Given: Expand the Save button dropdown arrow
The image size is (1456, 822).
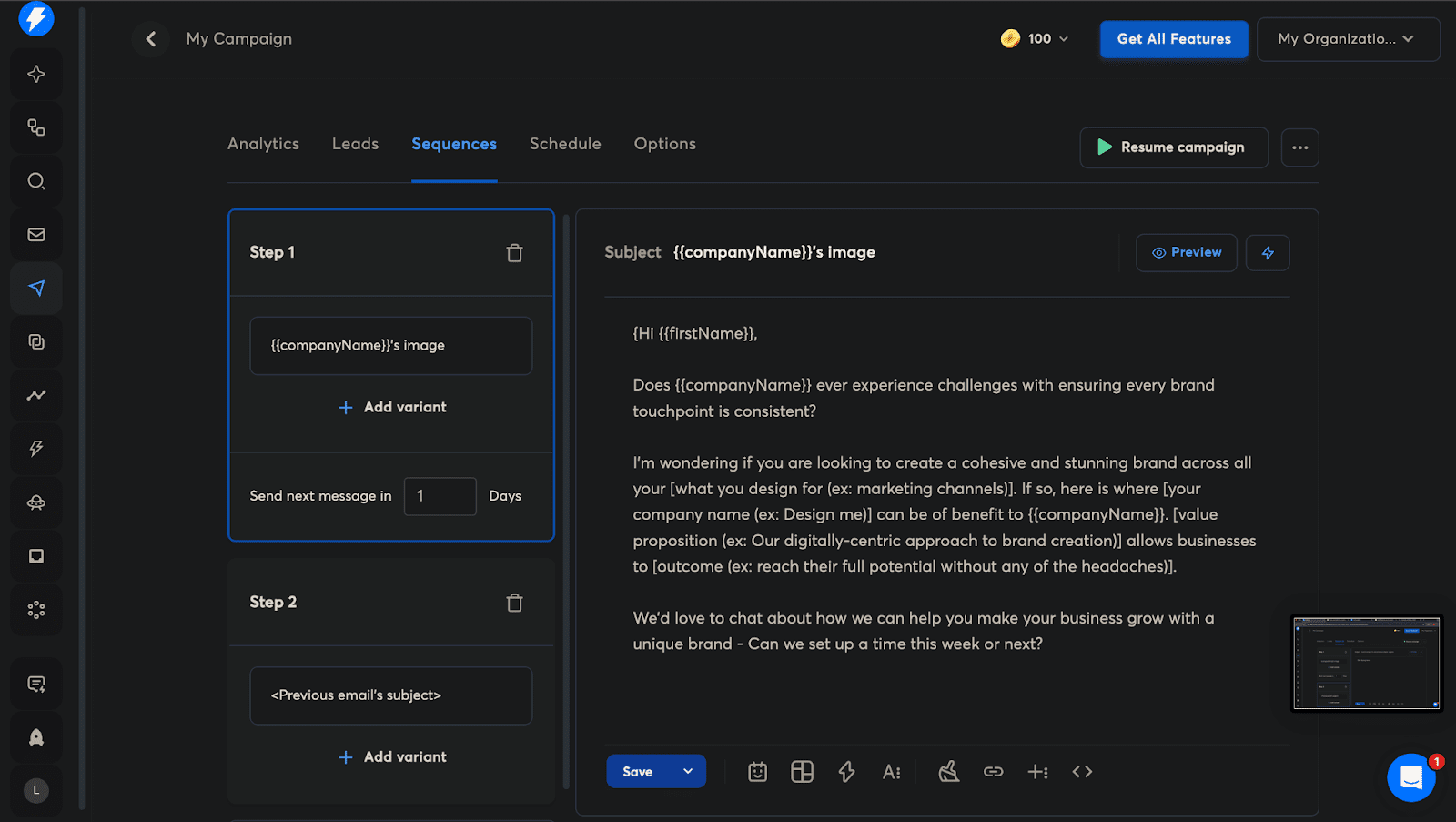Looking at the screenshot, I should [688, 772].
